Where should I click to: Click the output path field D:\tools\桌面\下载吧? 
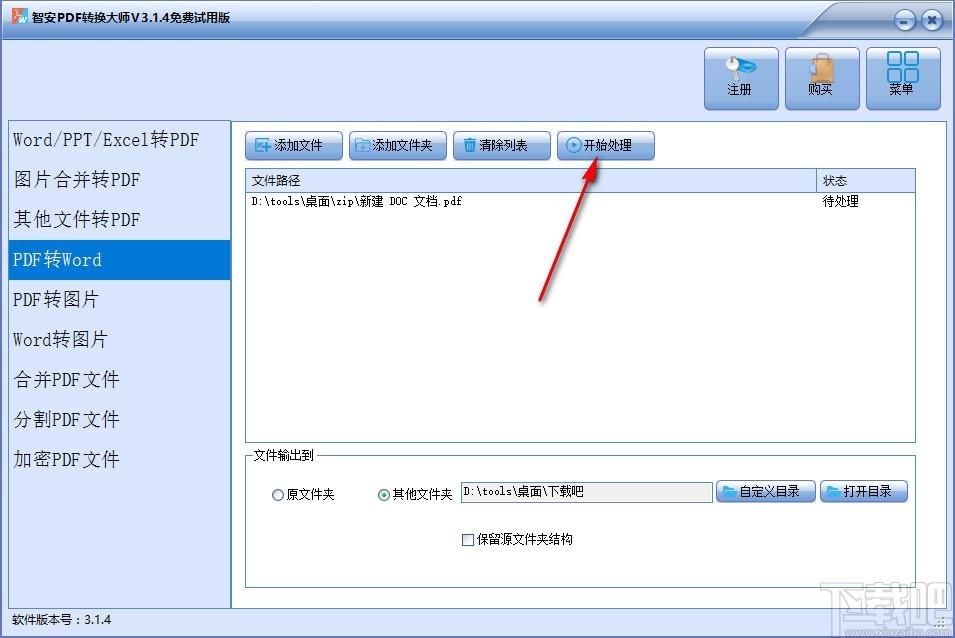coord(587,492)
